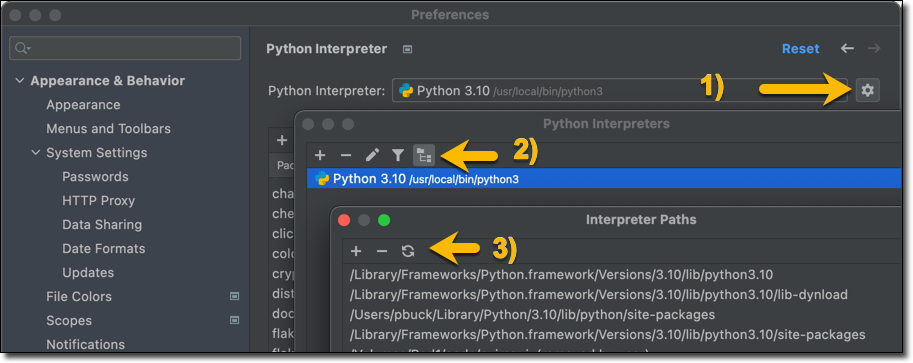This screenshot has height=363, width=913.
Task: Select Updates settings
Action: pyautogui.click(x=89, y=273)
